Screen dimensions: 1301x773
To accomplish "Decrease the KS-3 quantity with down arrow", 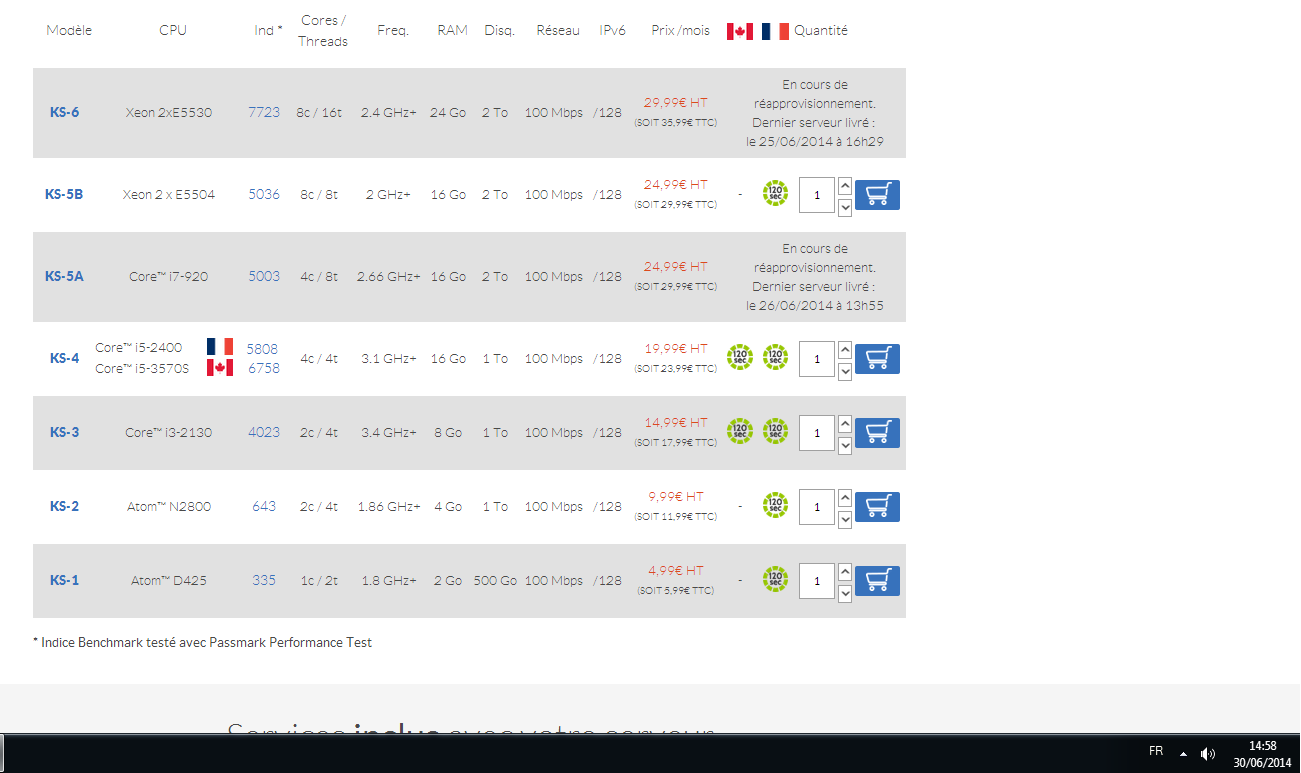I will coord(845,445).
